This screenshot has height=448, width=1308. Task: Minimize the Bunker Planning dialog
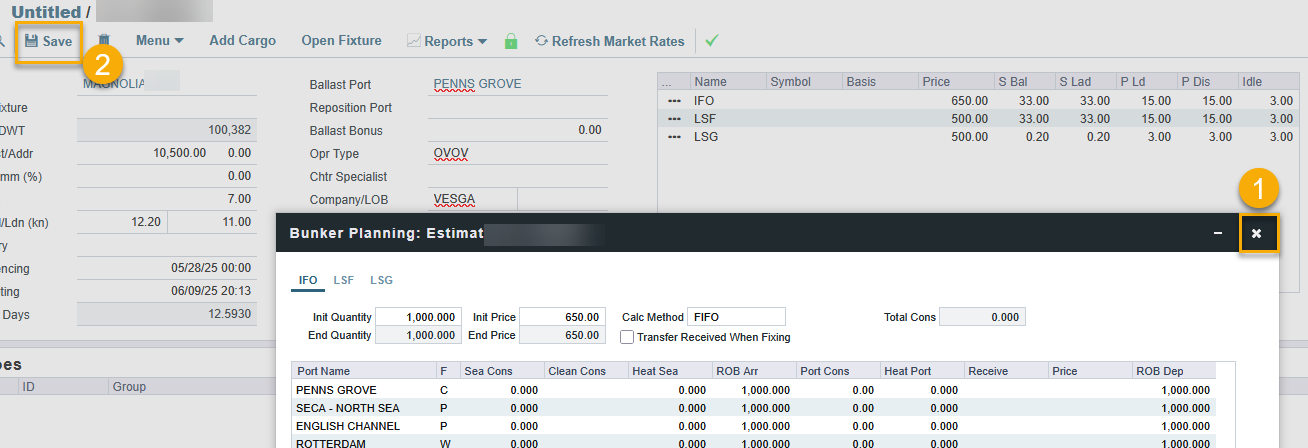(1217, 233)
